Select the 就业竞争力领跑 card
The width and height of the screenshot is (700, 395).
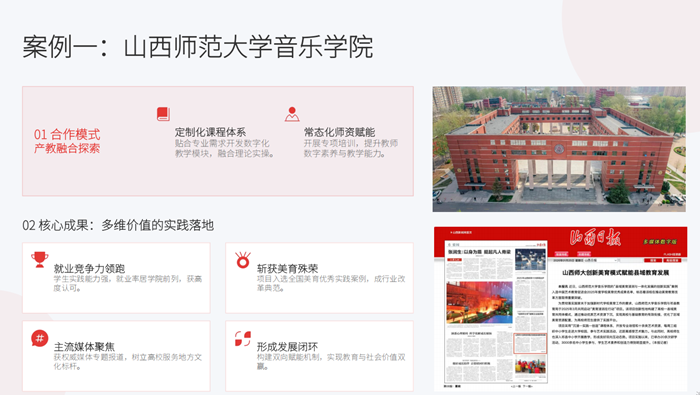pos(116,278)
